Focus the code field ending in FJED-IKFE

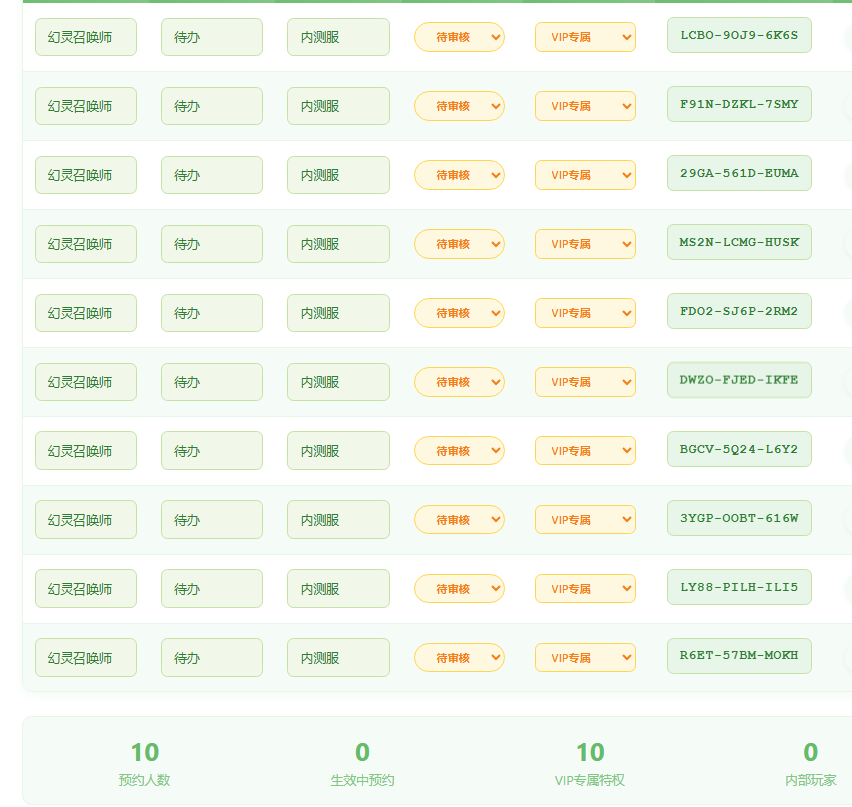739,380
